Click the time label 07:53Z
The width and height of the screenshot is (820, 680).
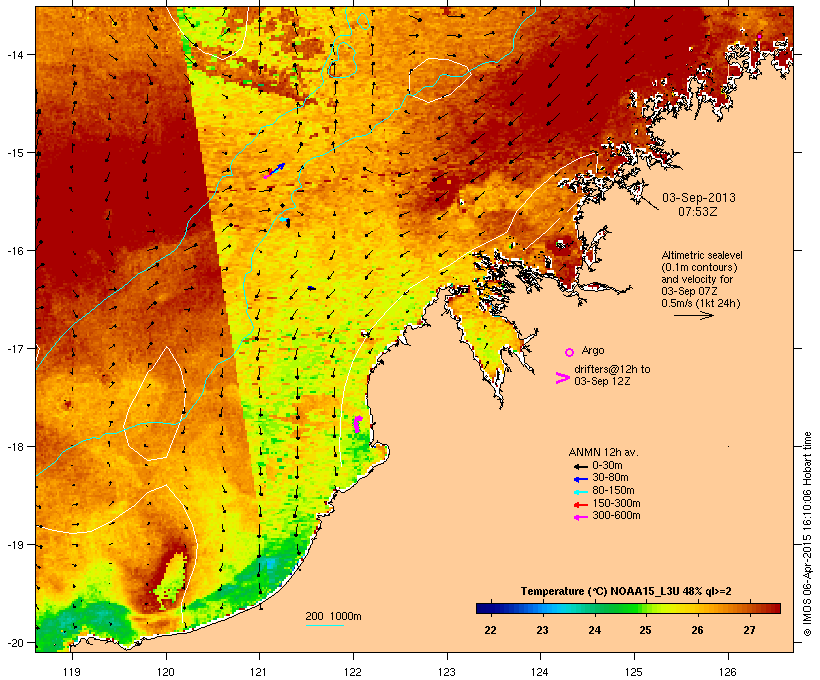(698, 212)
